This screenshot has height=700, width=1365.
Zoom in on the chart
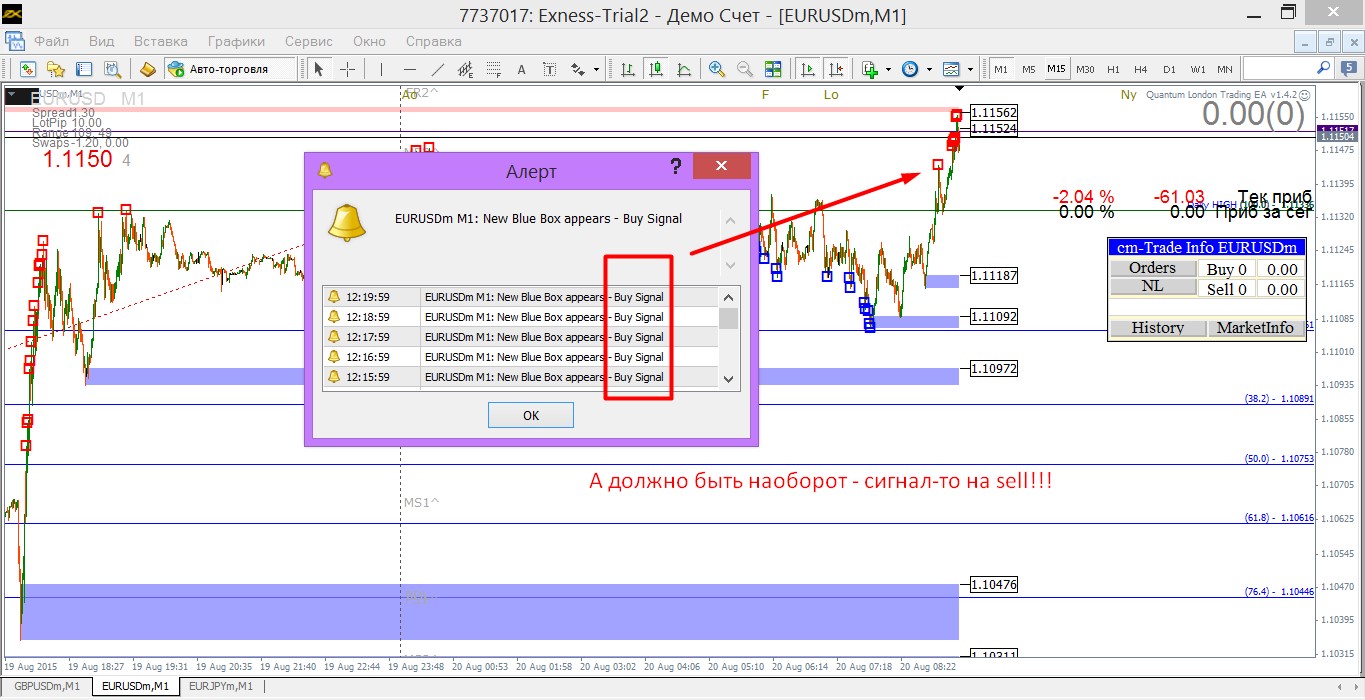[x=717, y=69]
